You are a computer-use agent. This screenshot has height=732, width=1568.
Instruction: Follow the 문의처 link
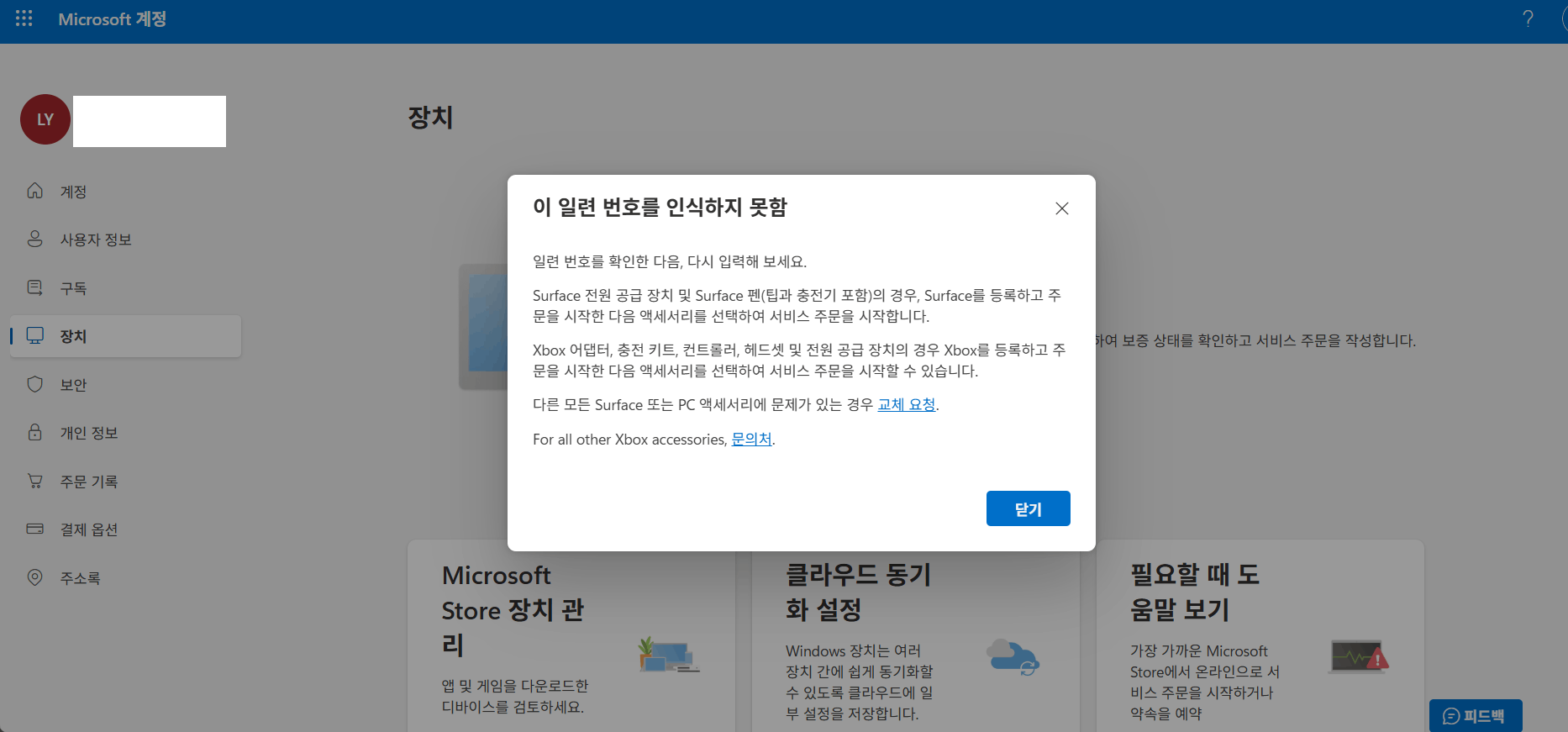751,439
